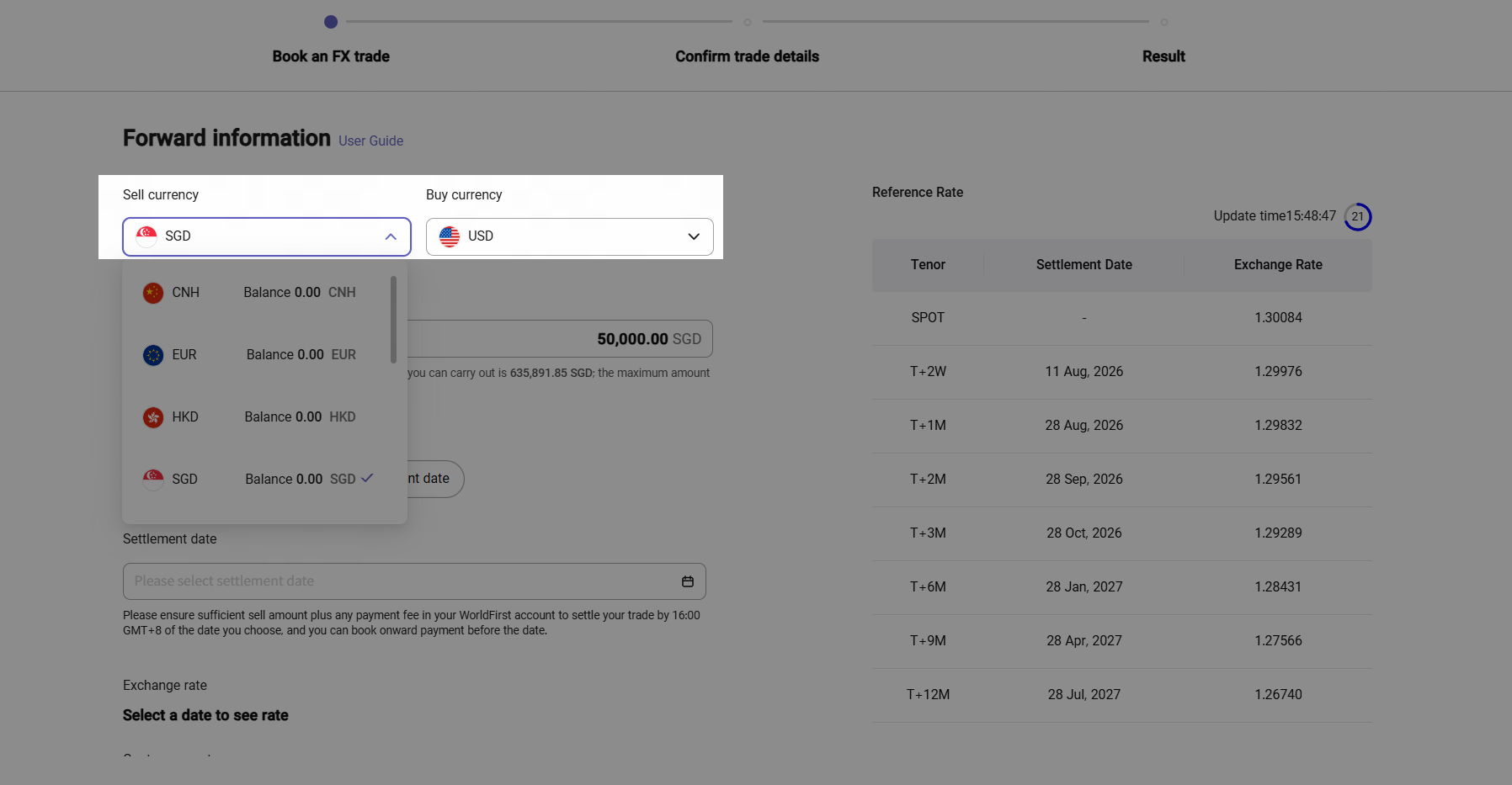This screenshot has width=1512, height=785.
Task: Click the 1.26740 exchange rate
Action: pyautogui.click(x=1278, y=695)
